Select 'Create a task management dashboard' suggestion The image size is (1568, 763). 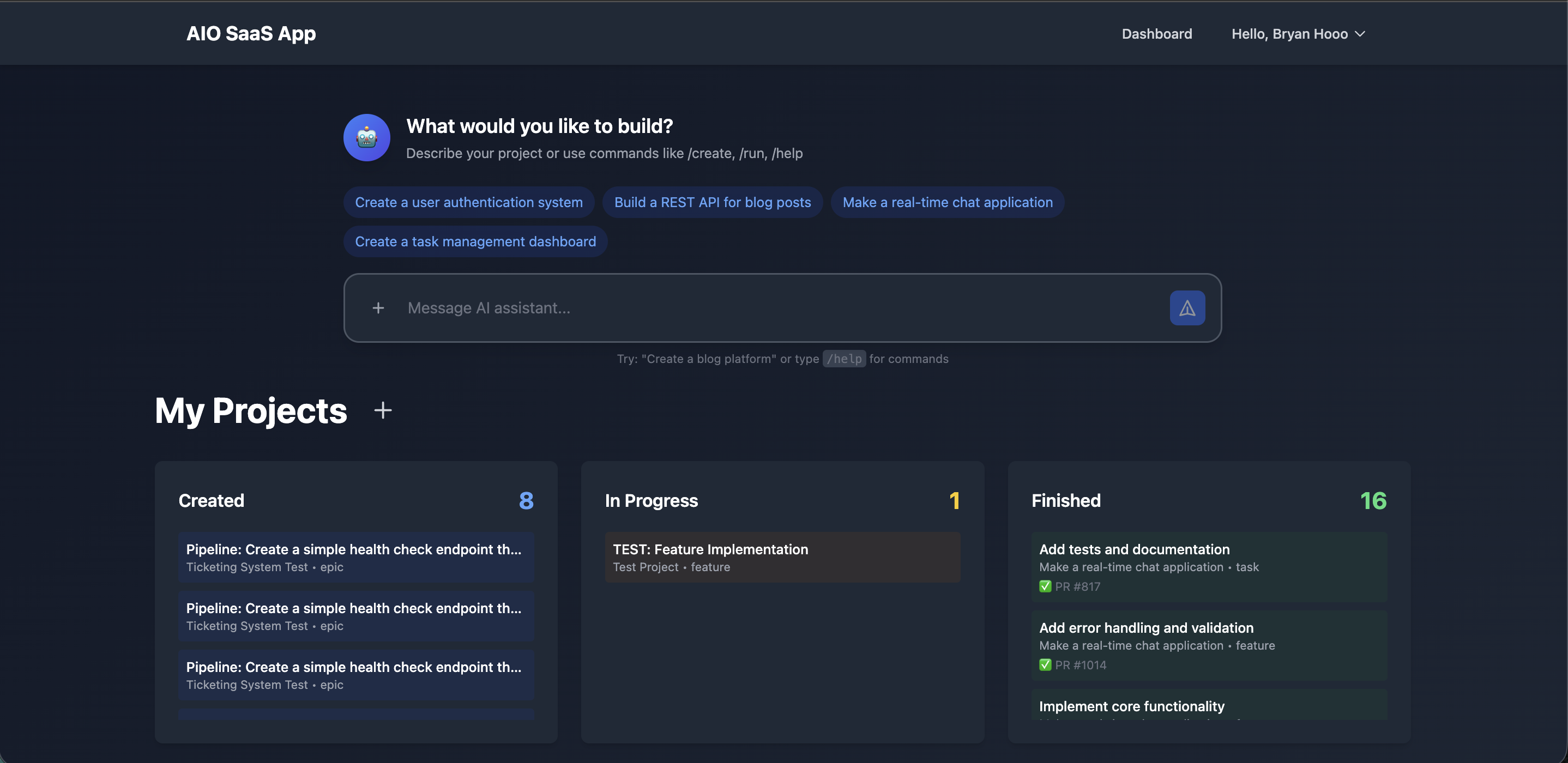(475, 241)
